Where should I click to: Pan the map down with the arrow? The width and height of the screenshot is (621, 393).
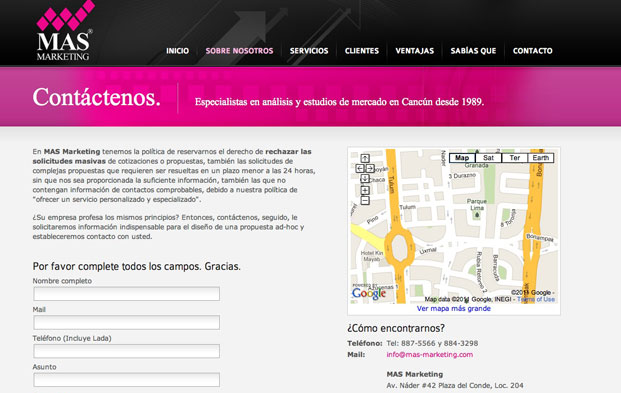point(365,179)
